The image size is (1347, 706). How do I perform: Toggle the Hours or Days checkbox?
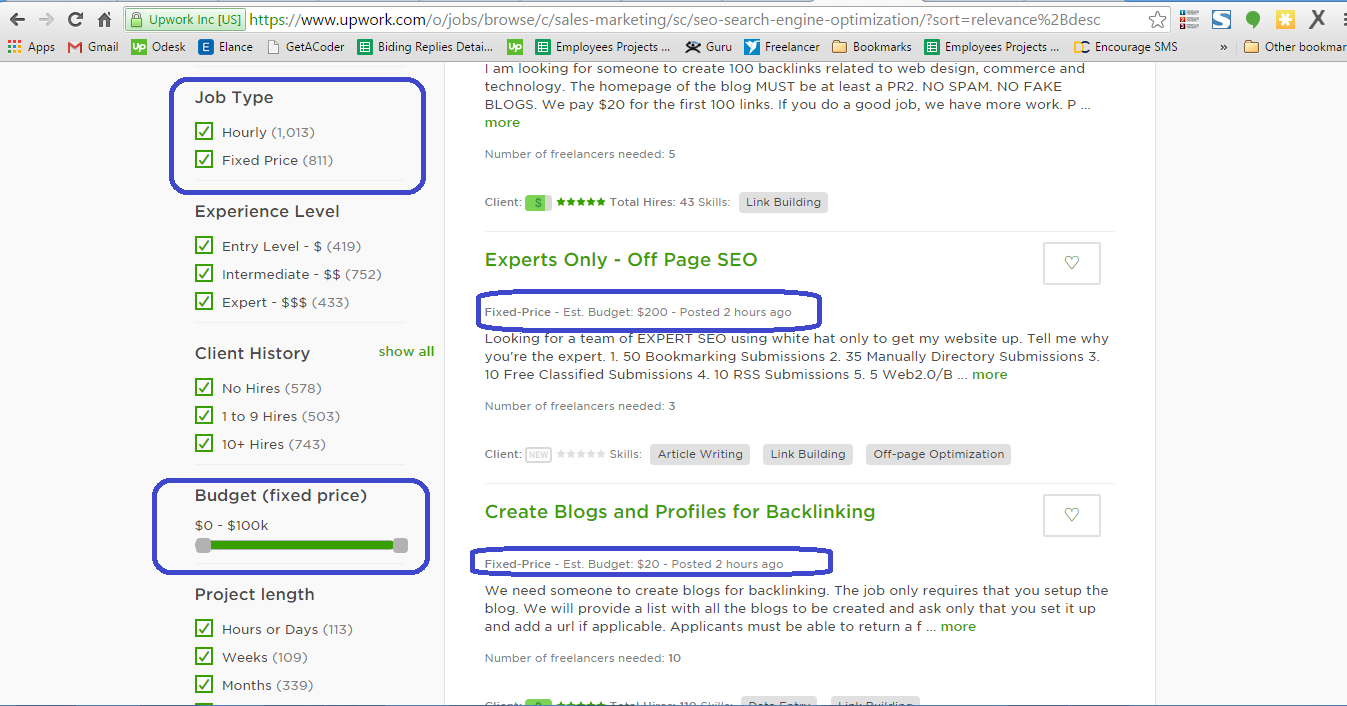(x=204, y=628)
